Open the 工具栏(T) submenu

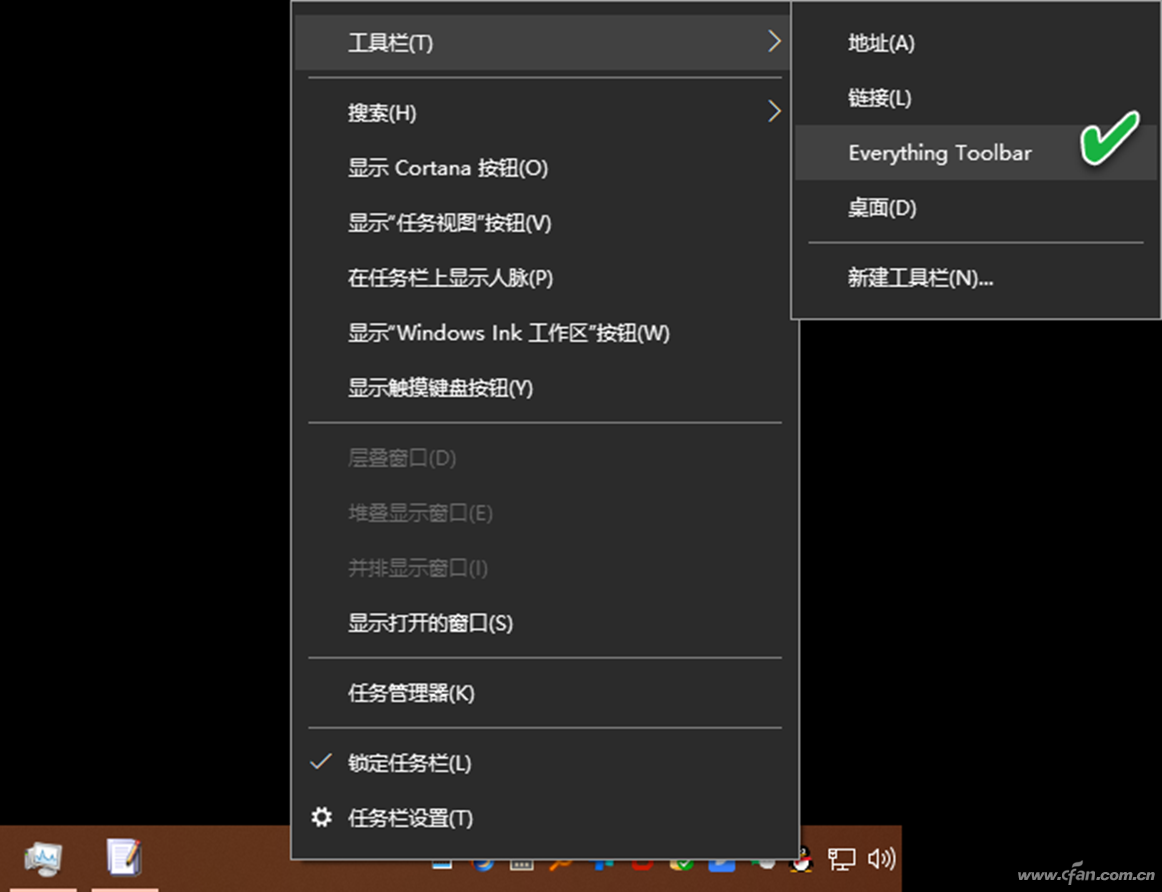543,42
